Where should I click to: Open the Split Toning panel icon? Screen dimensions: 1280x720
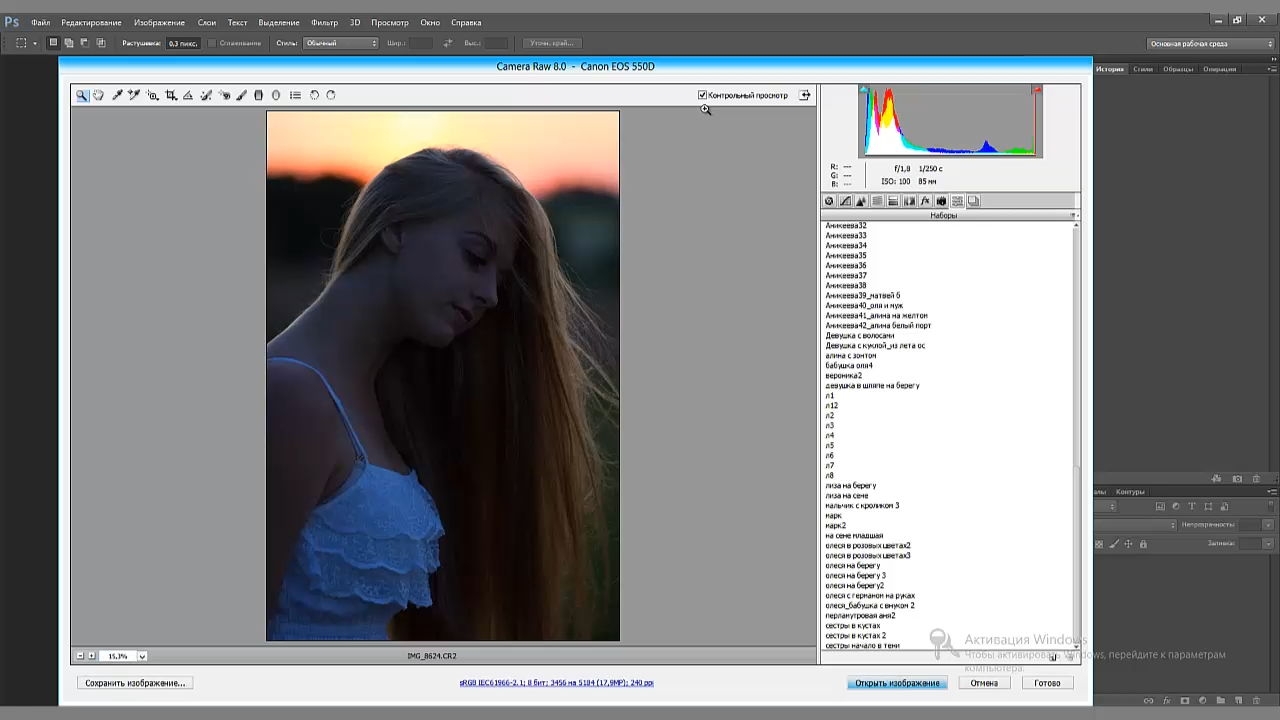pyautogui.click(x=893, y=201)
